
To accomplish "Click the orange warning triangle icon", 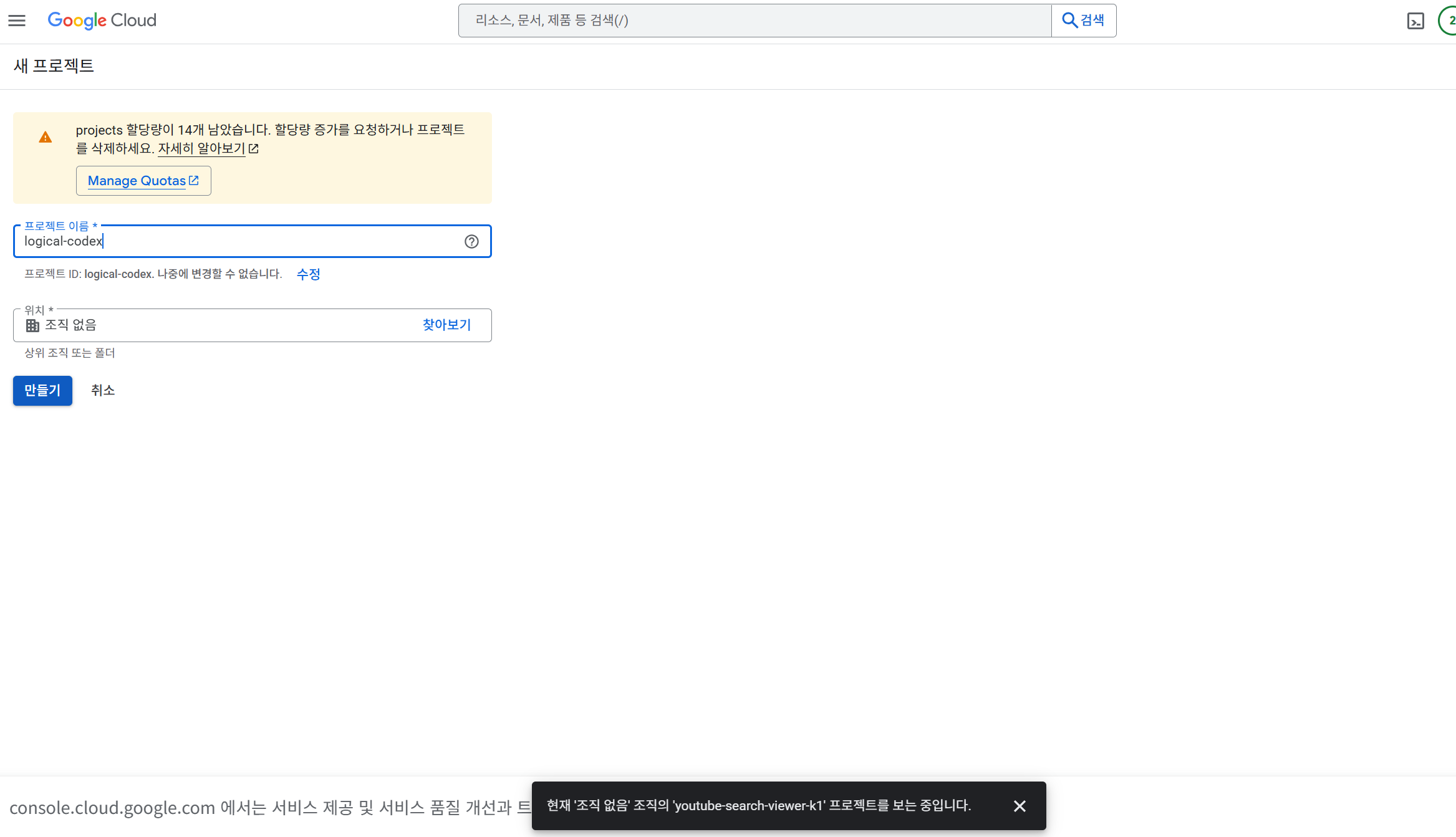I will (46, 137).
